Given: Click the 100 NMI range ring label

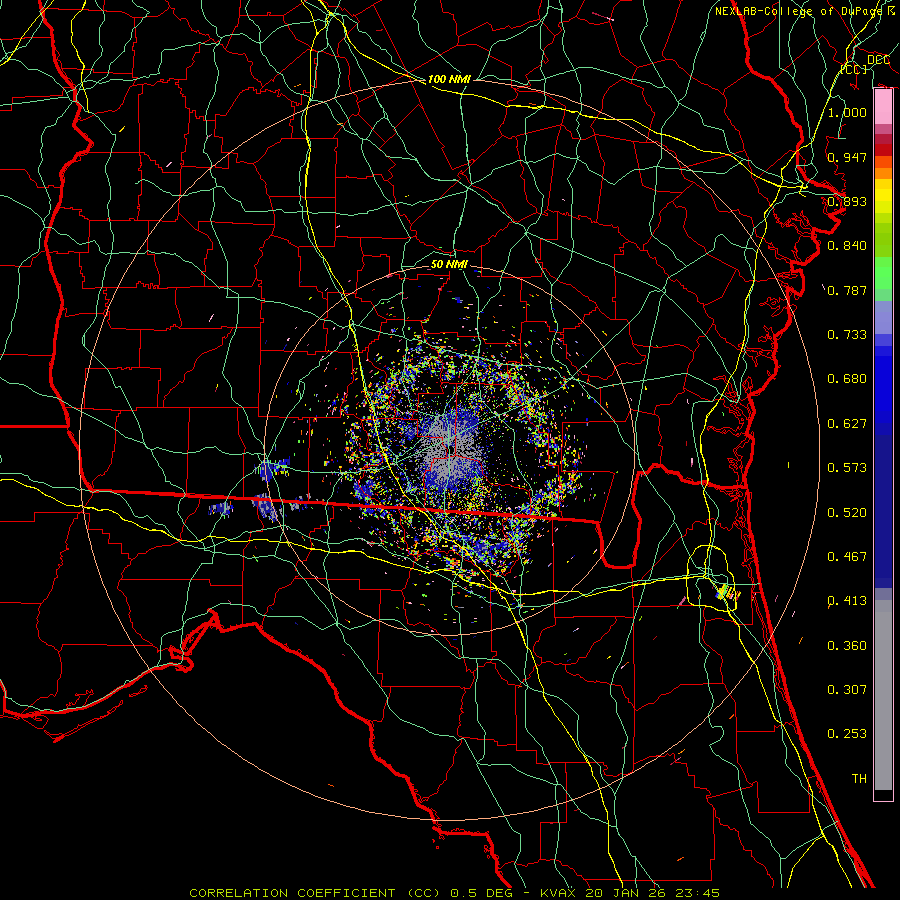Looking at the screenshot, I should click(x=449, y=79).
